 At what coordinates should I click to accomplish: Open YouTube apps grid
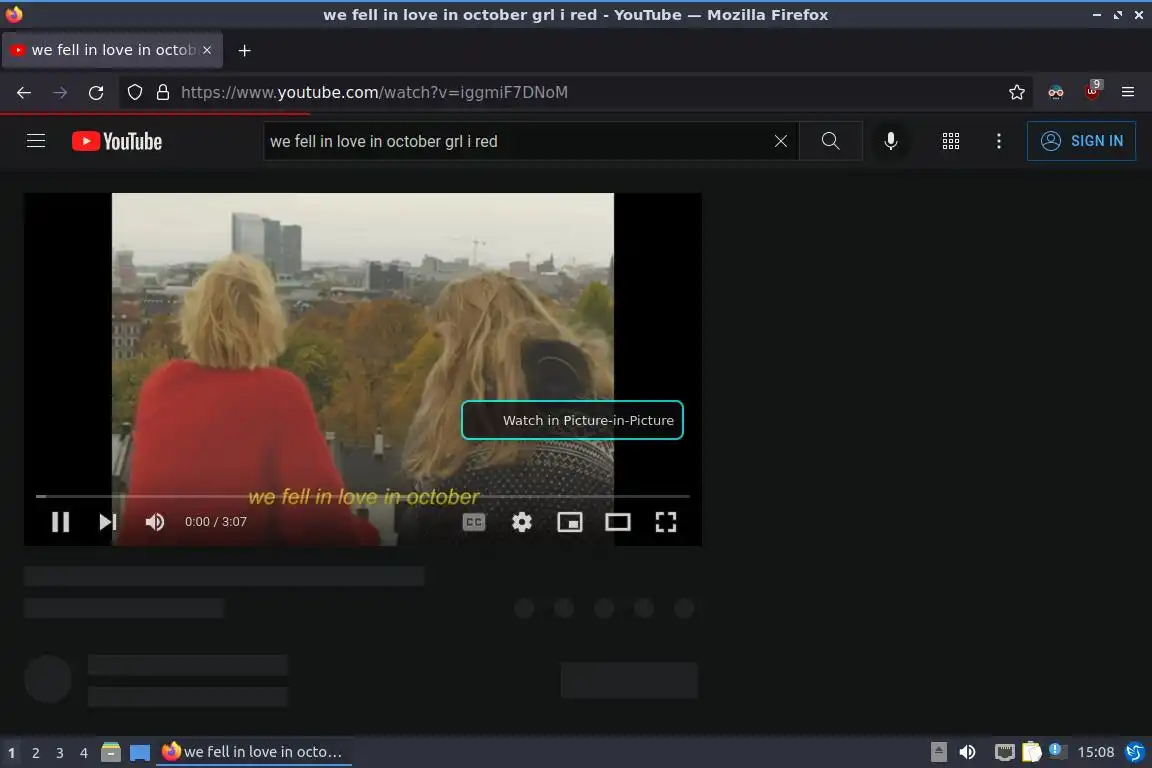pos(951,141)
